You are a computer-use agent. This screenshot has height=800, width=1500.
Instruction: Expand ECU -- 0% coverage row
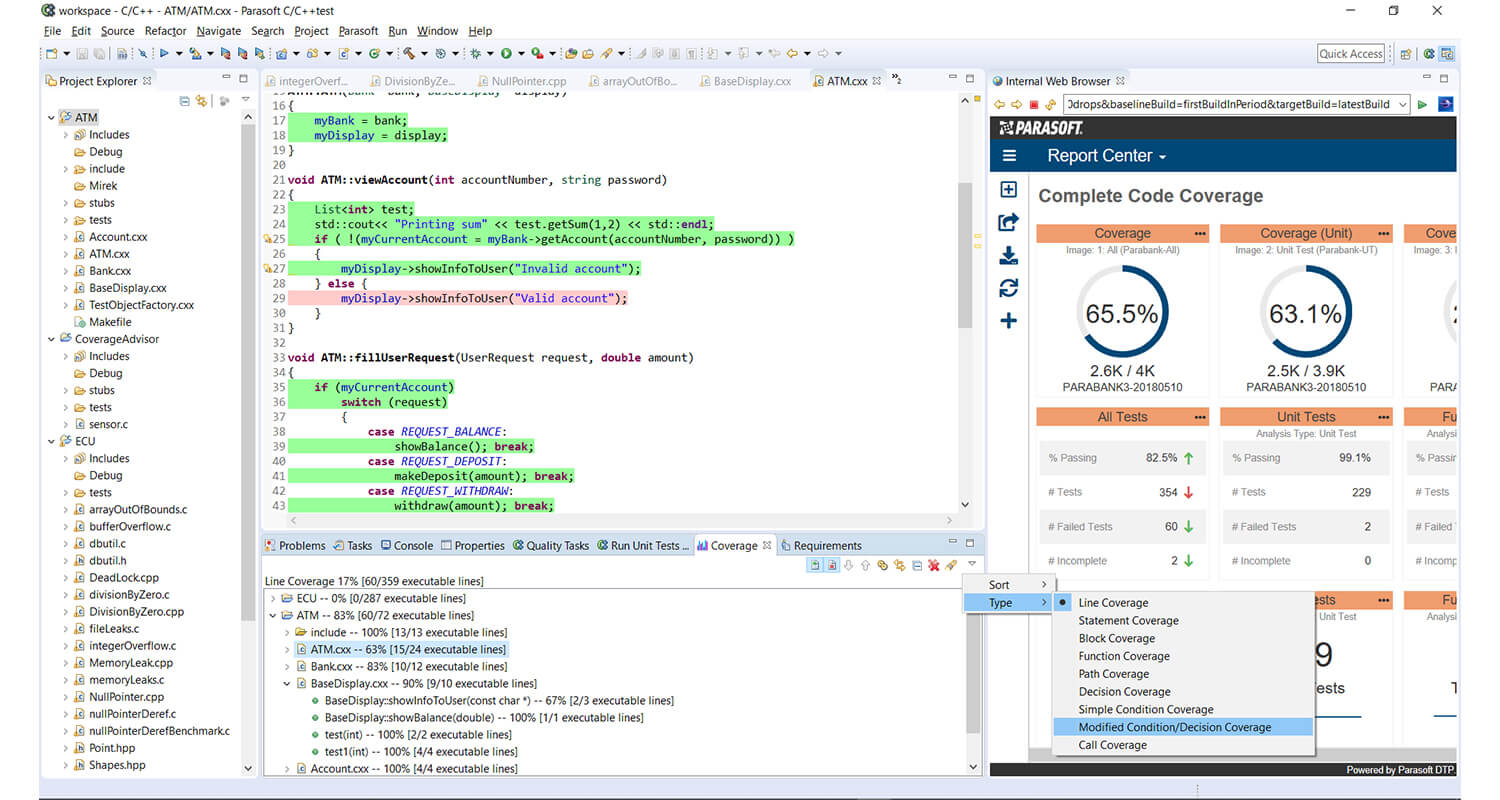click(x=274, y=598)
